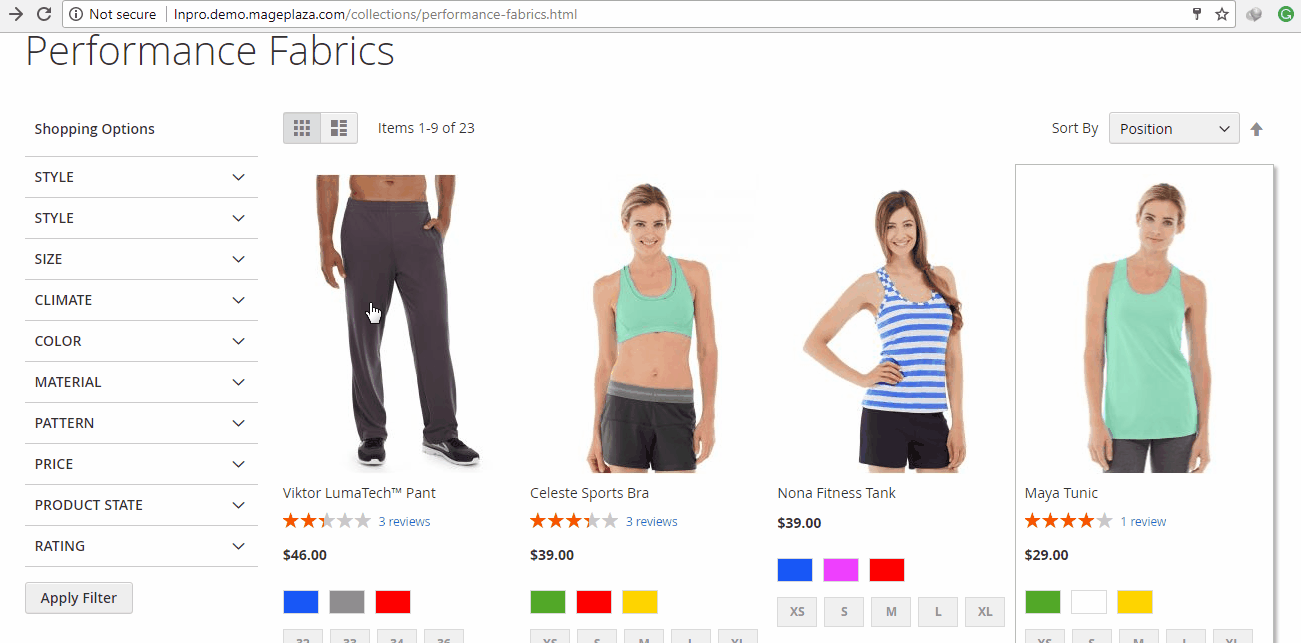This screenshot has height=643, width=1301.
Task: Select size XS for Nona Fitness Tank
Action: coord(797,611)
